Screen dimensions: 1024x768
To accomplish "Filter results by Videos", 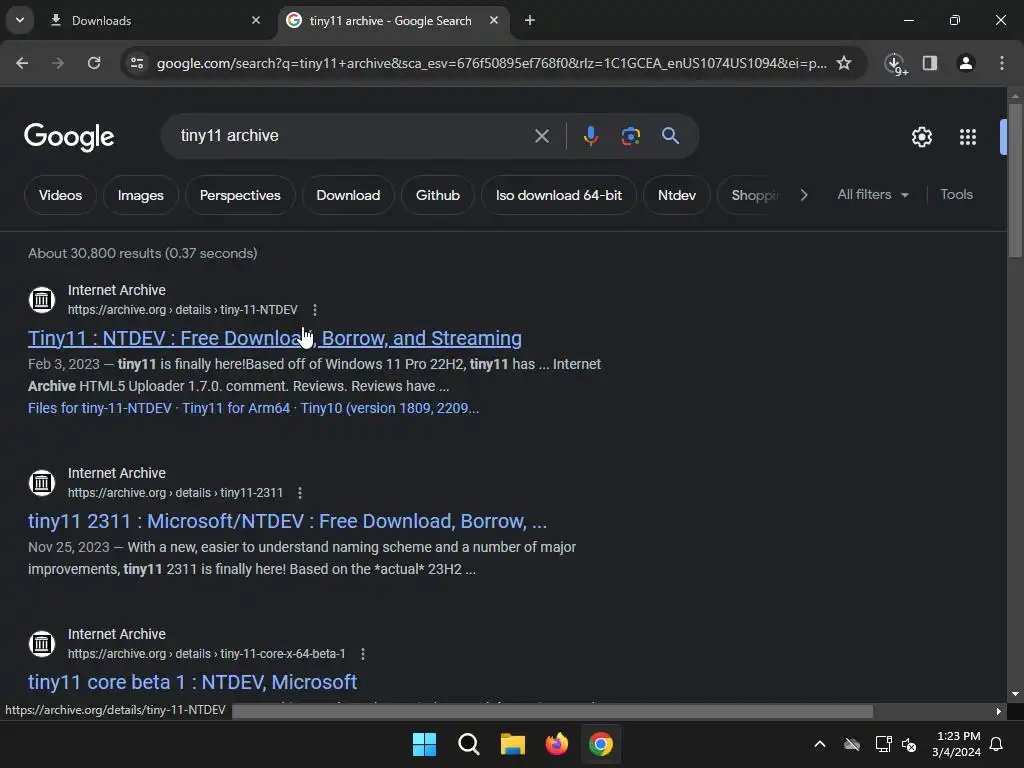I will click(60, 195).
